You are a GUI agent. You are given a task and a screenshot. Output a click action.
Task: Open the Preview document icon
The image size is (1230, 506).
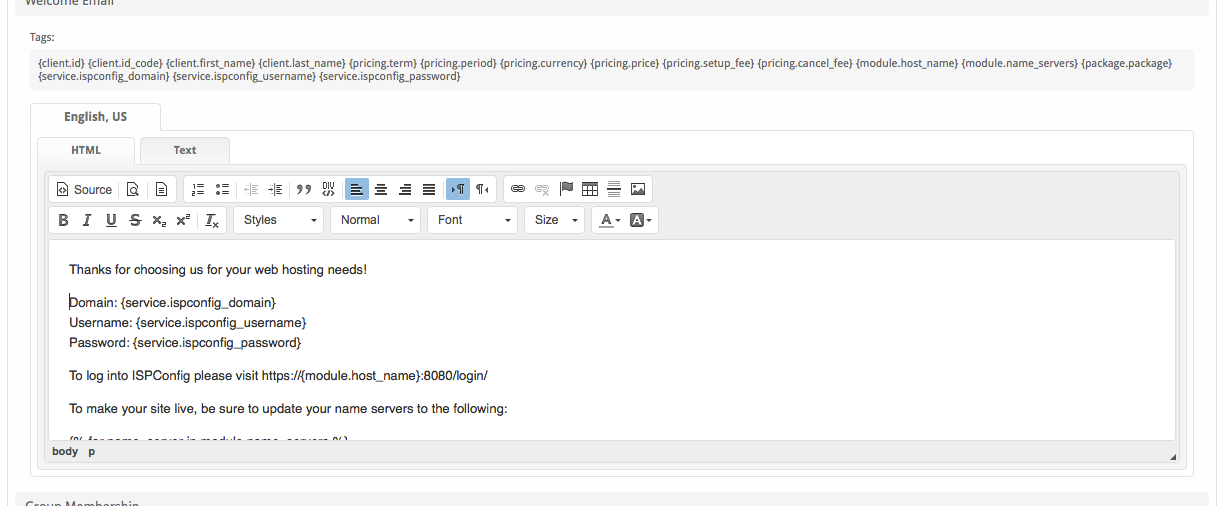[132, 189]
